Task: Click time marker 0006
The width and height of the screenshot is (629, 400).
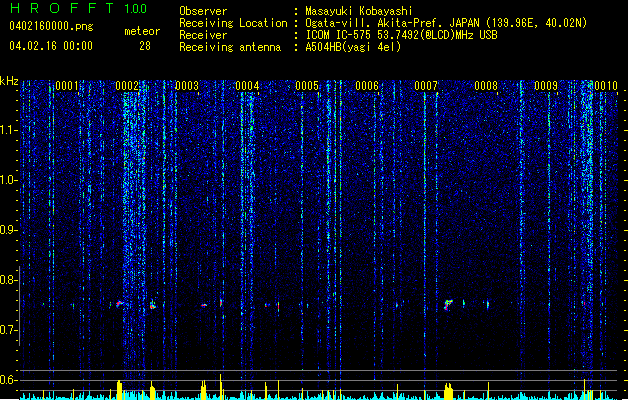Action: pyautogui.click(x=367, y=86)
